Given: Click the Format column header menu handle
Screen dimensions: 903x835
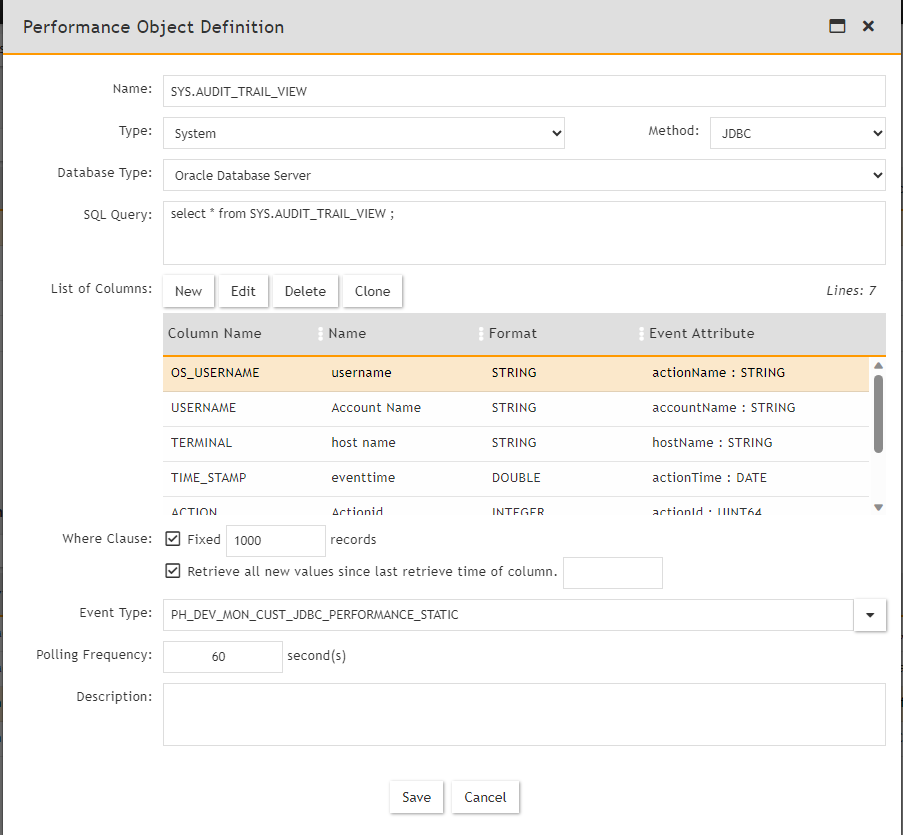Looking at the screenshot, I should click(x=640, y=334).
